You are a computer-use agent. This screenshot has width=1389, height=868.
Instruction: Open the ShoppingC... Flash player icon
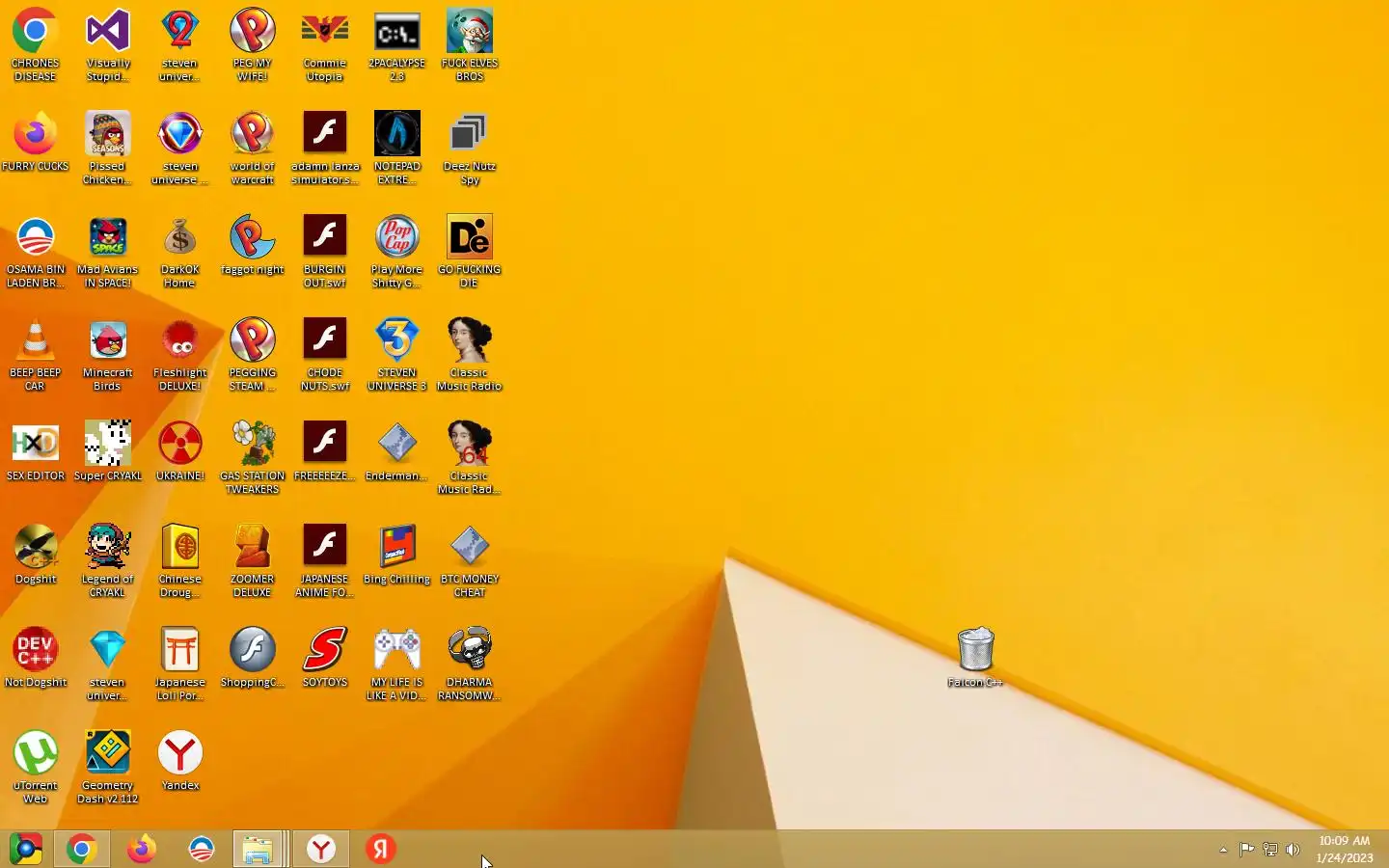point(252,657)
